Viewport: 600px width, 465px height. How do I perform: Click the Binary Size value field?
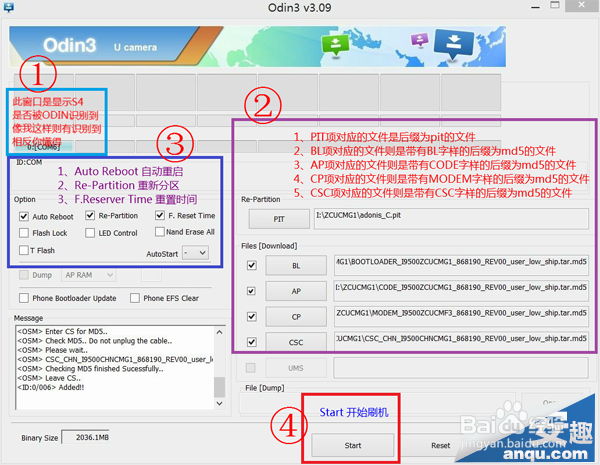click(x=86, y=437)
